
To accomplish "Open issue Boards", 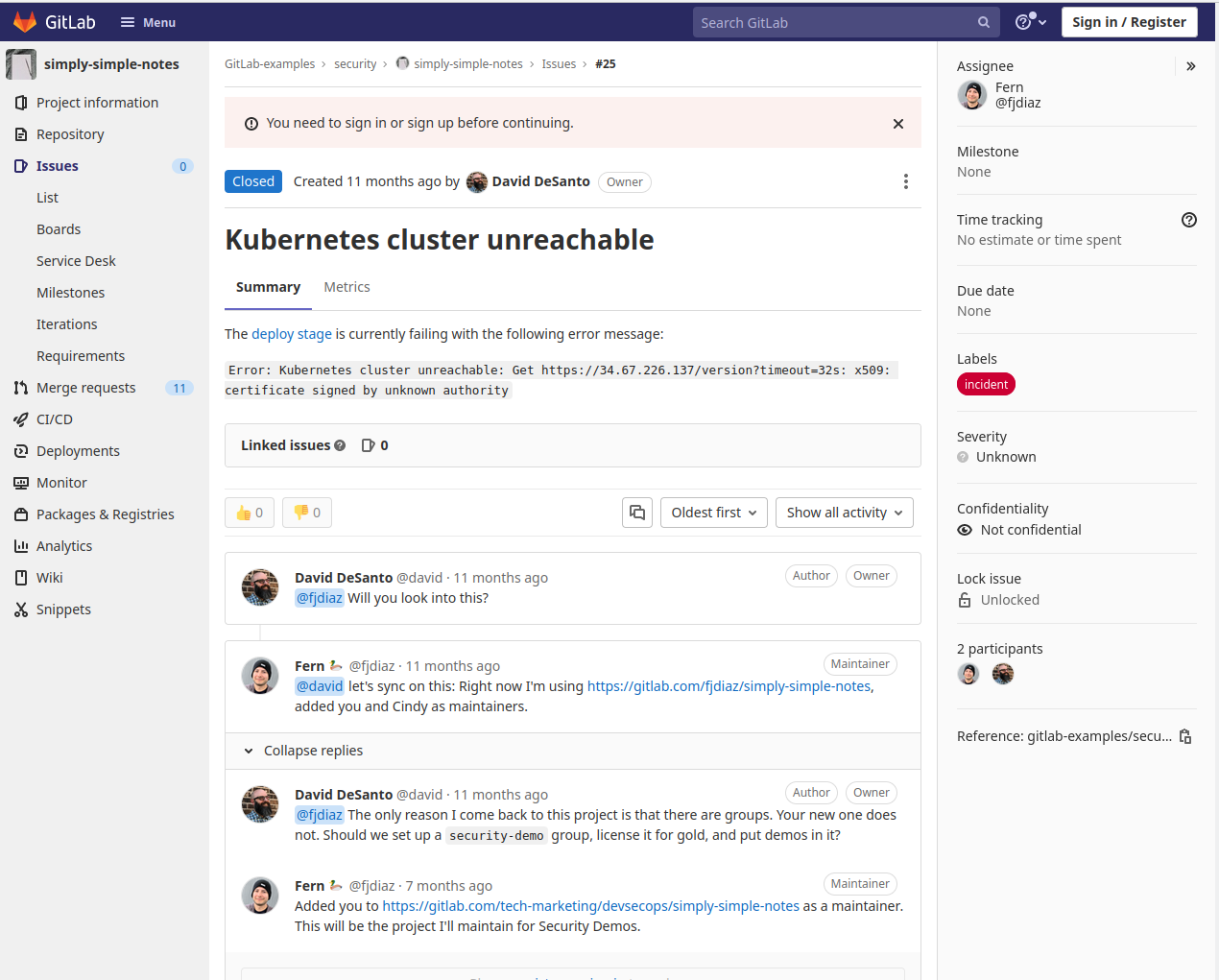I will tap(59, 229).
